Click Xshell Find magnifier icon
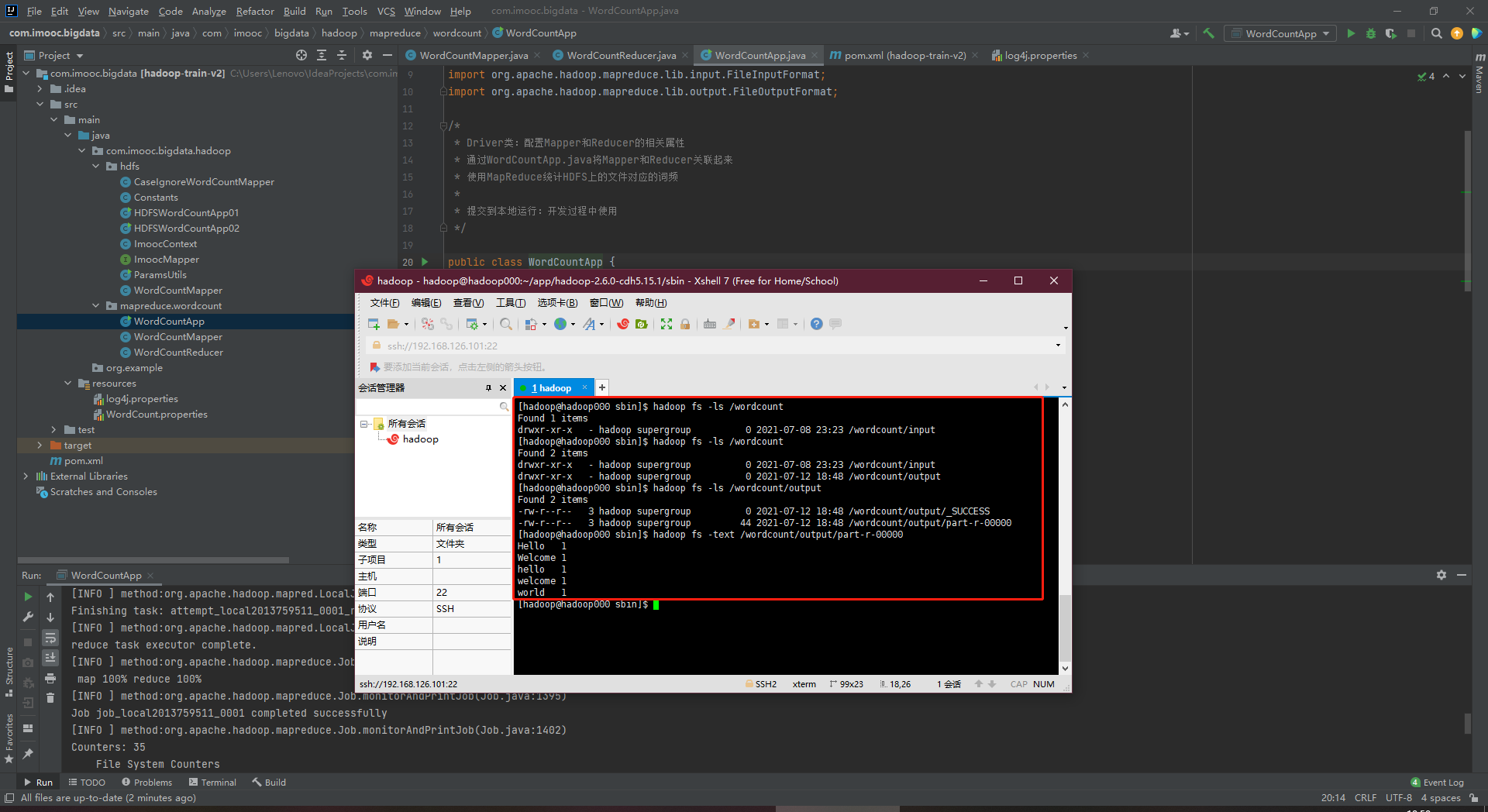 (506, 324)
